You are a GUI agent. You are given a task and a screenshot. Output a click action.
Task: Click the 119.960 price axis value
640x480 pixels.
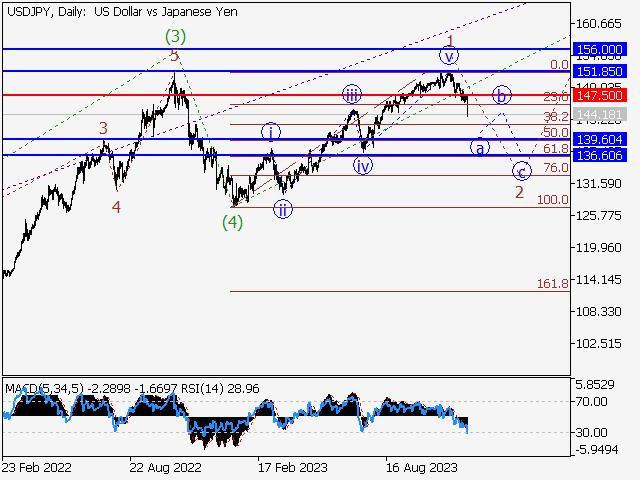598,248
